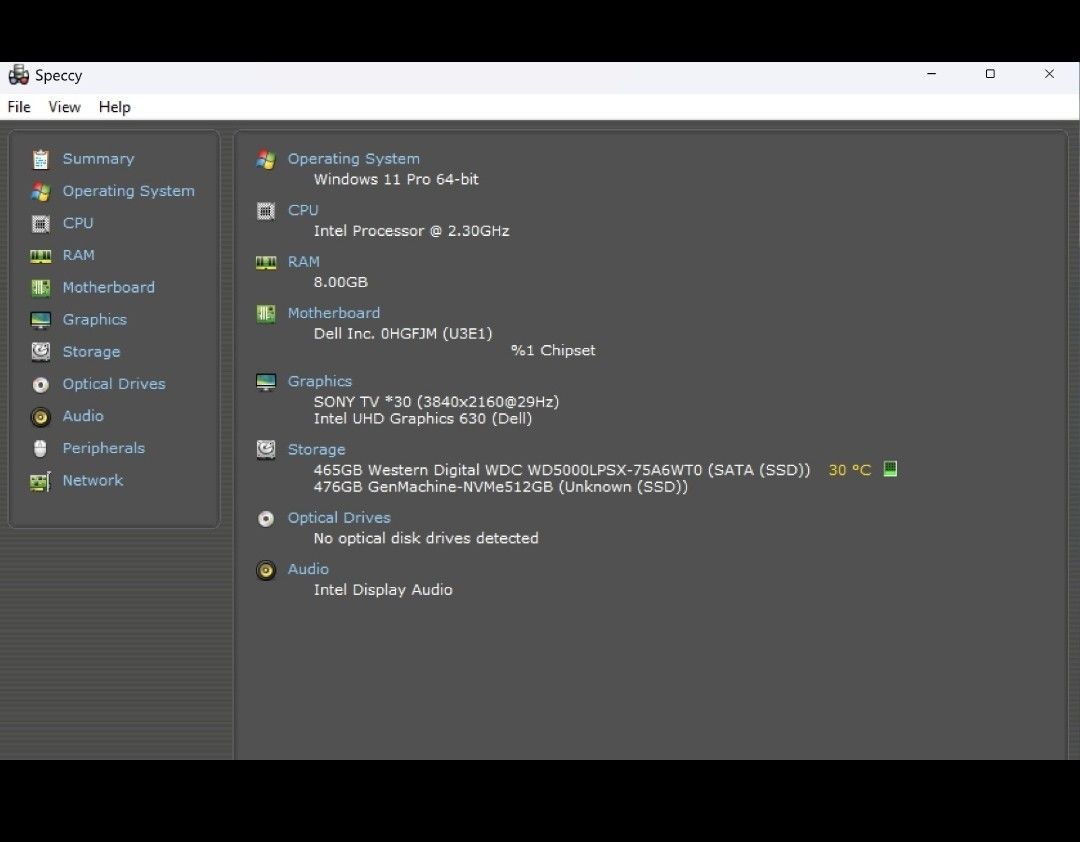Click the Audio heading link in summary
The height and width of the screenshot is (842, 1080).
[x=308, y=569]
